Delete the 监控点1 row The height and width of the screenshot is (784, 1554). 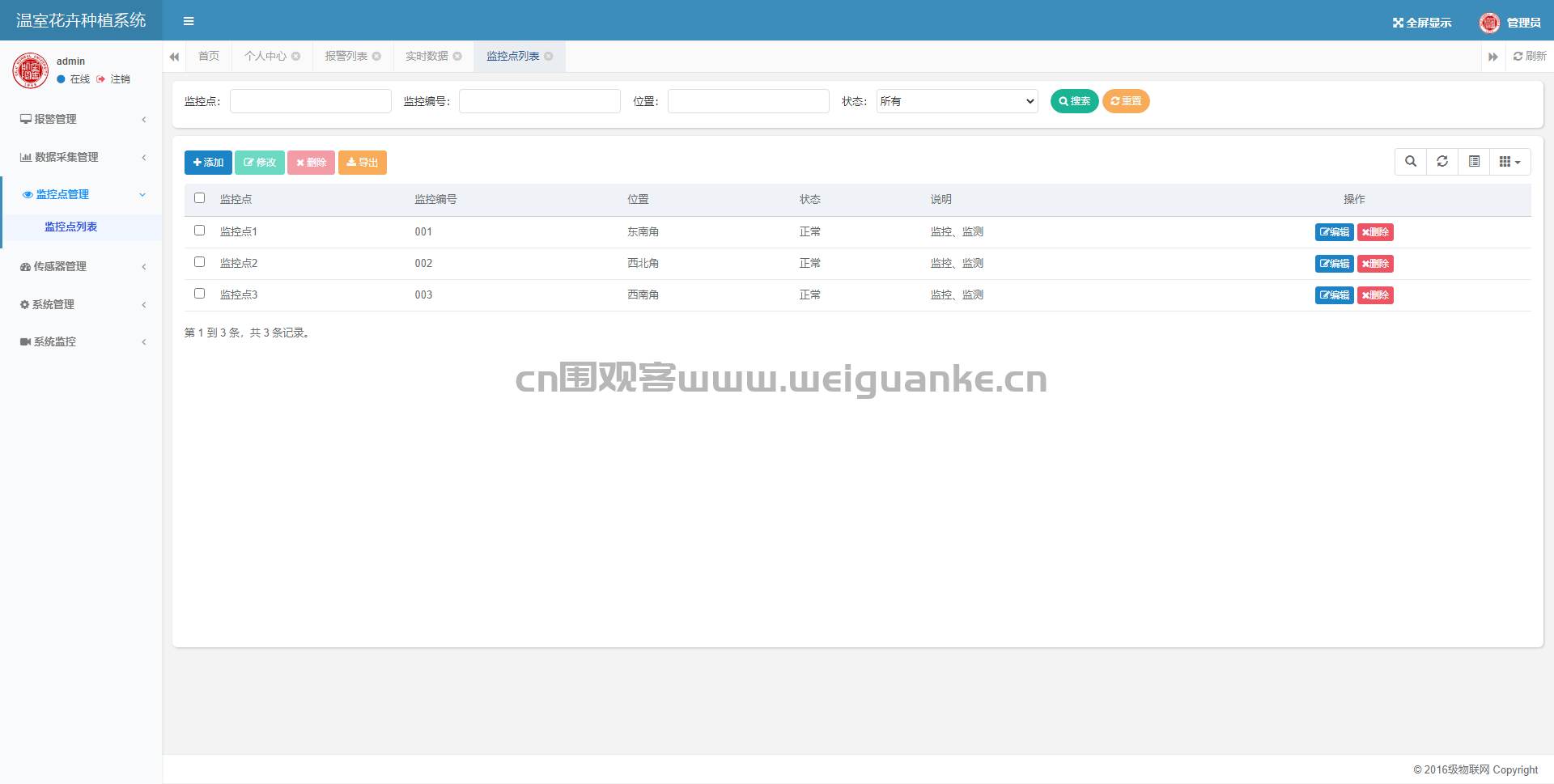coord(1375,232)
